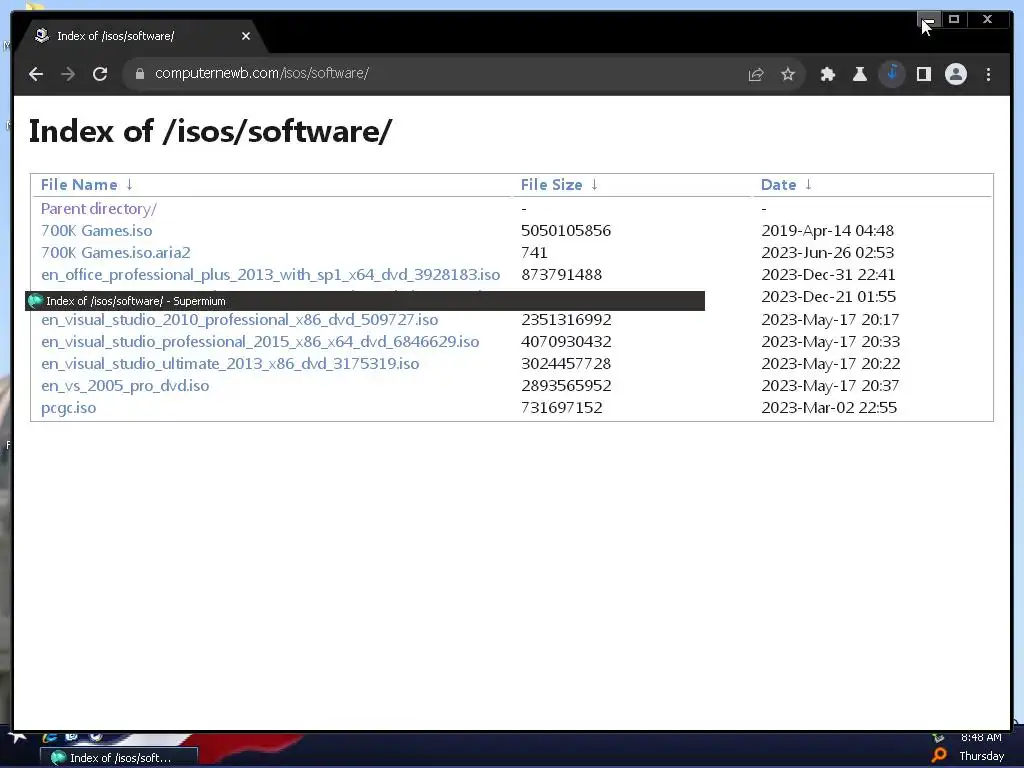1024x768 pixels.
Task: Download the Office Professional Plus 2013 iso
Action: point(270,275)
